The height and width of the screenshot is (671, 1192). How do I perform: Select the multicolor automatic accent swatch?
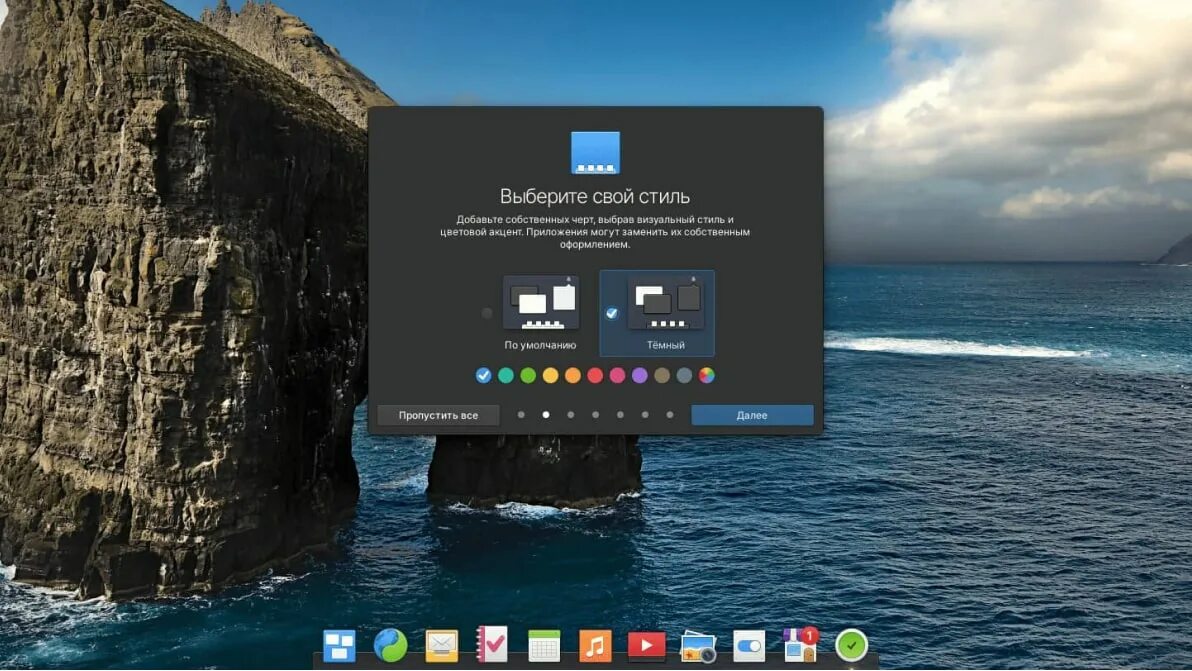tap(706, 375)
